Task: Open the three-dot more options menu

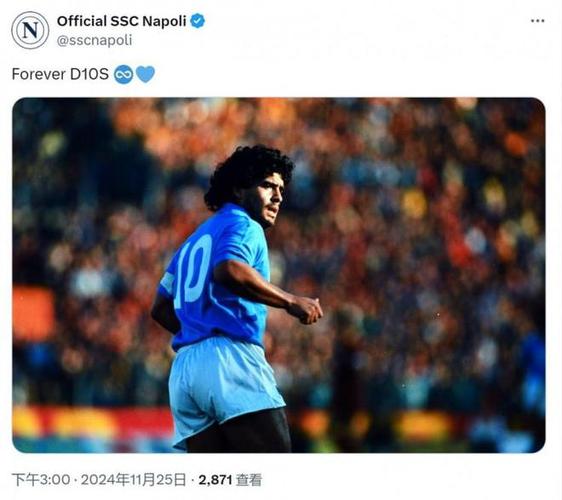Action: tap(537, 21)
